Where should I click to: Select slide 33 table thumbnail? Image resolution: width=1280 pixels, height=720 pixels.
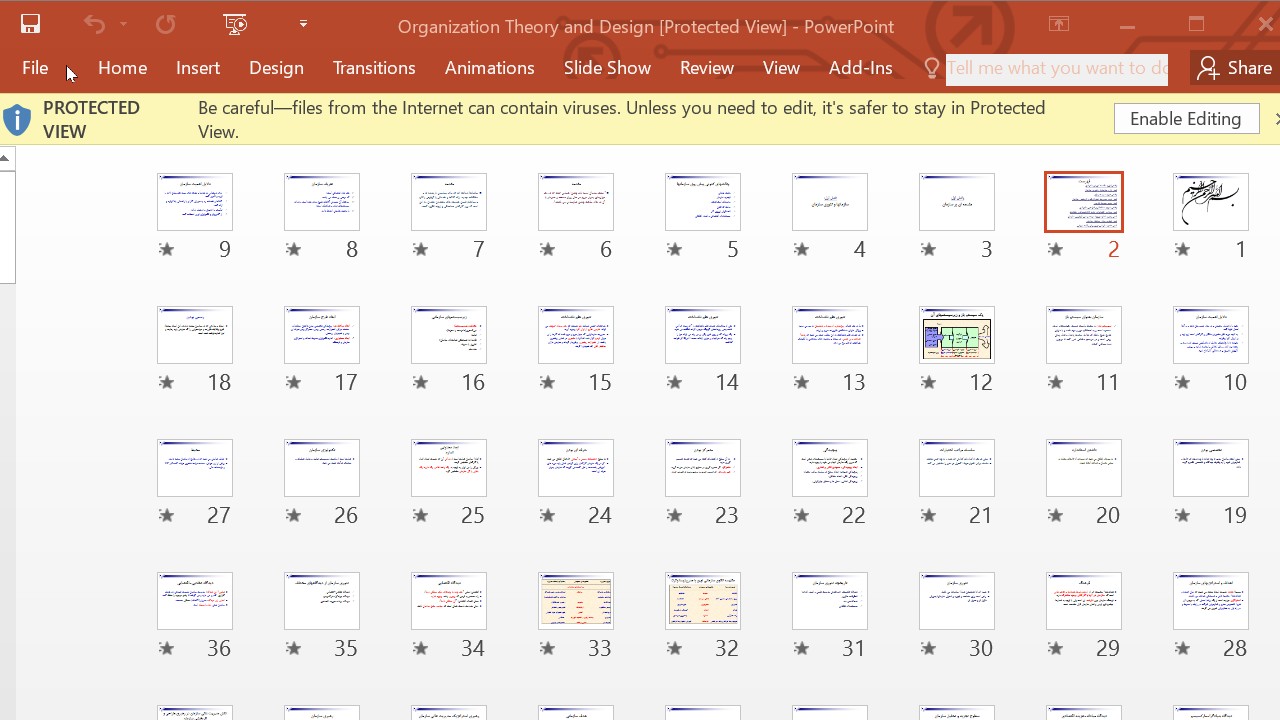click(576, 601)
